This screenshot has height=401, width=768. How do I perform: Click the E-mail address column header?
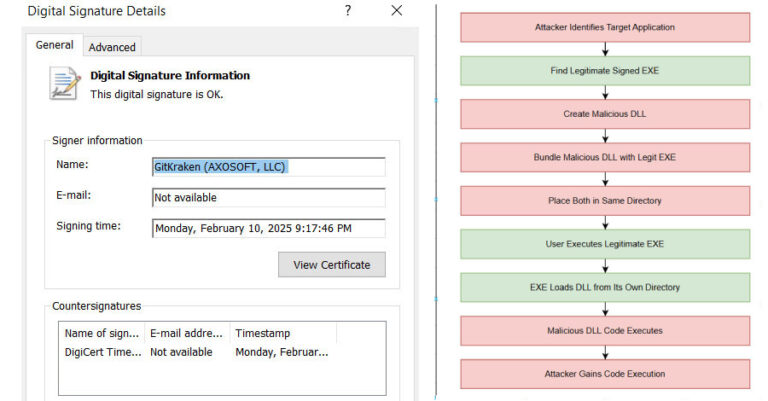click(187, 333)
